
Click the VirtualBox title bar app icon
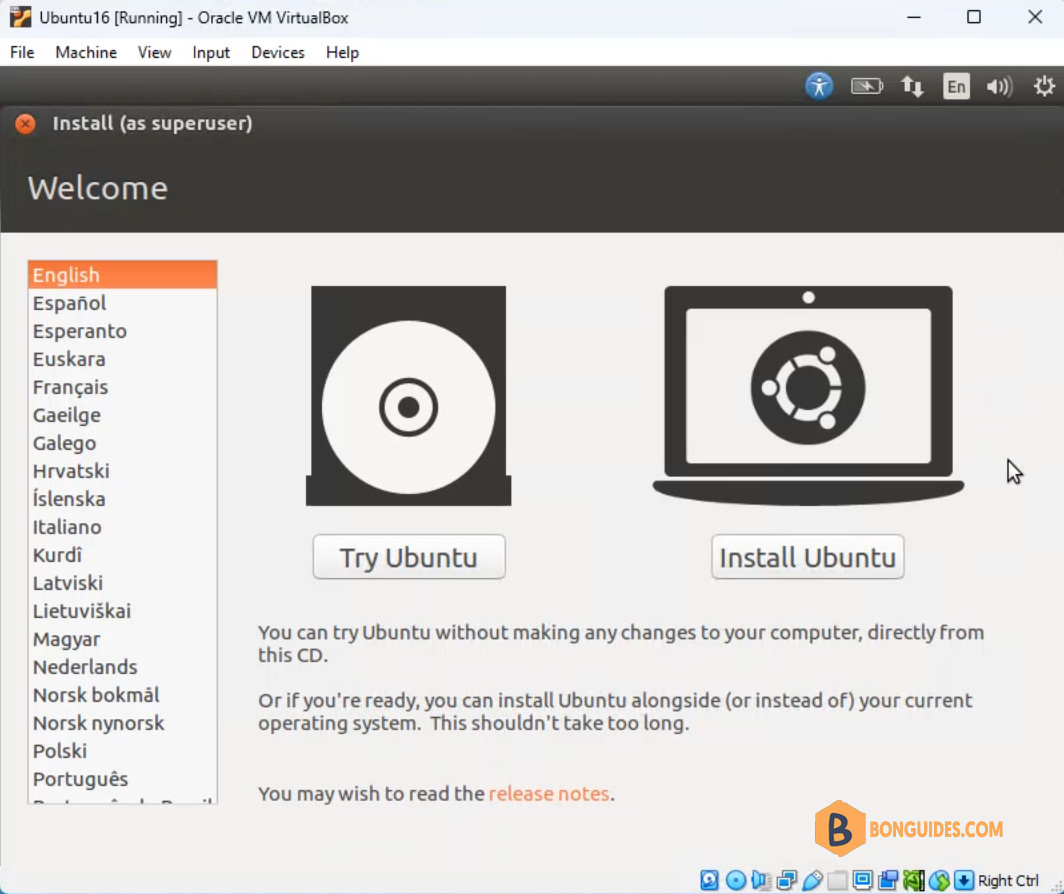(20, 17)
